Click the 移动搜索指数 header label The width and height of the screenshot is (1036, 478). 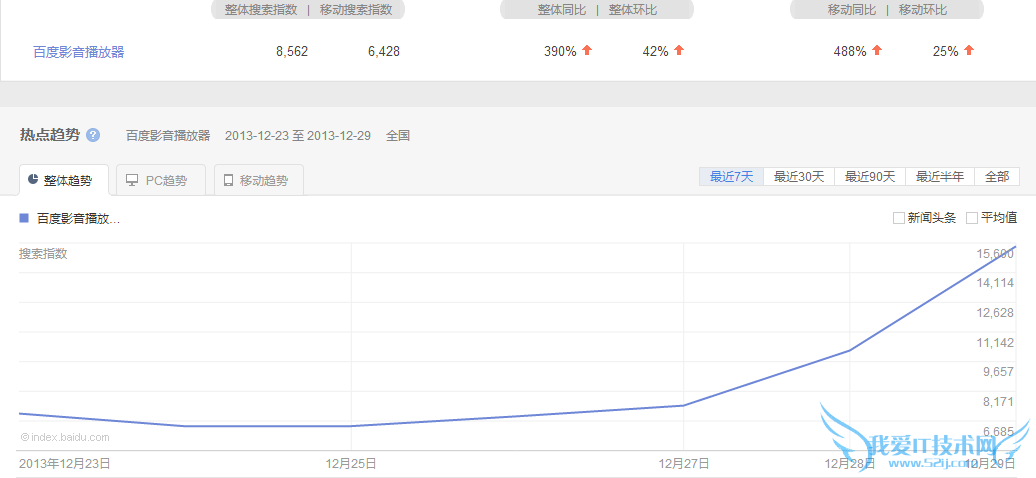point(355,10)
